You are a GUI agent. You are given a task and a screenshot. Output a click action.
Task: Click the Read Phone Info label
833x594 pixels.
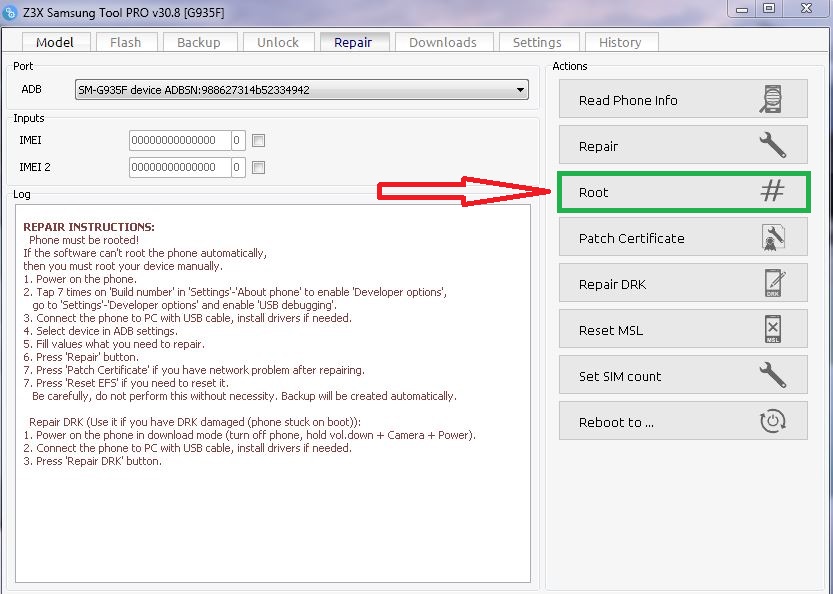[x=628, y=100]
